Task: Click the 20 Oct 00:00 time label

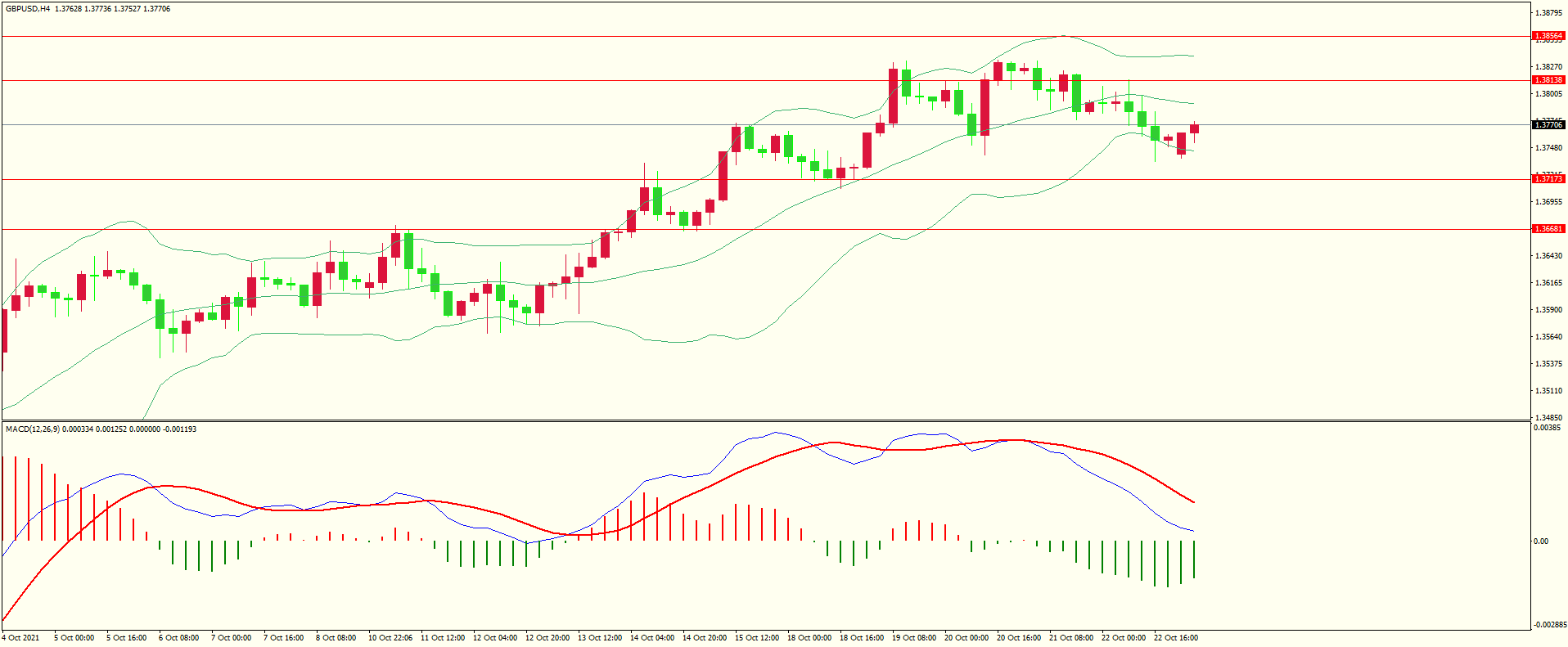Action: tap(966, 638)
